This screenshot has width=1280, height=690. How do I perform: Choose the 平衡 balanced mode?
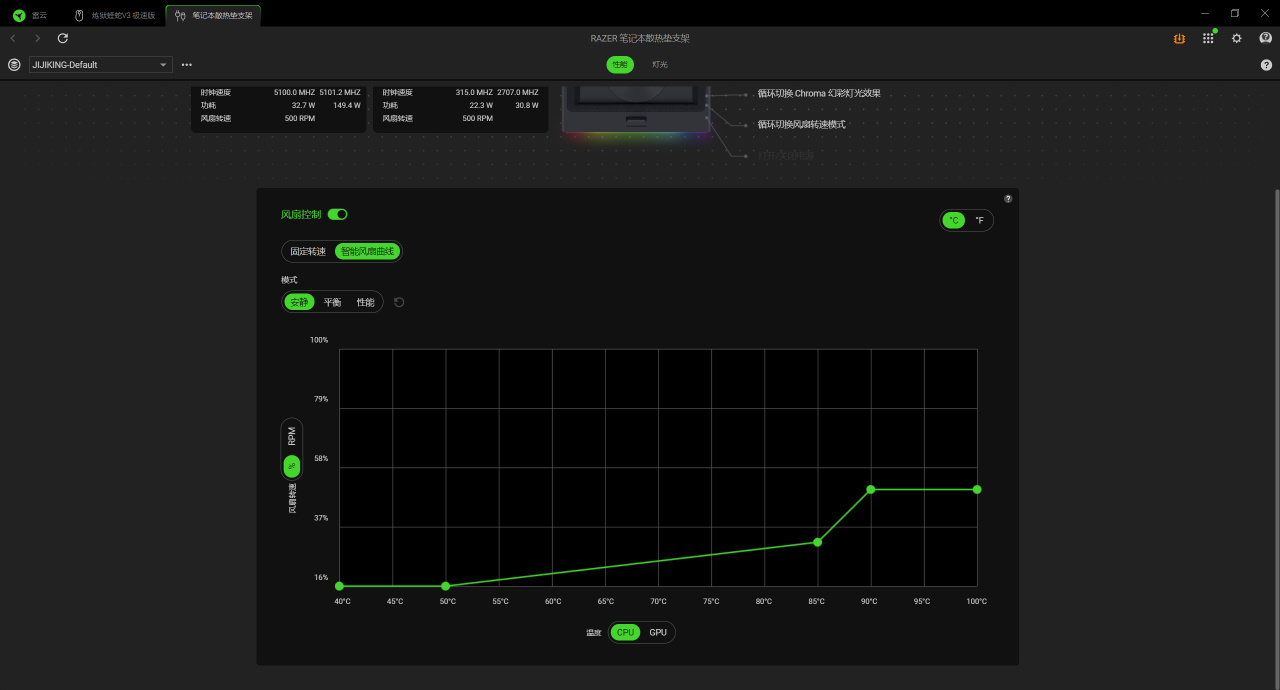coord(332,302)
